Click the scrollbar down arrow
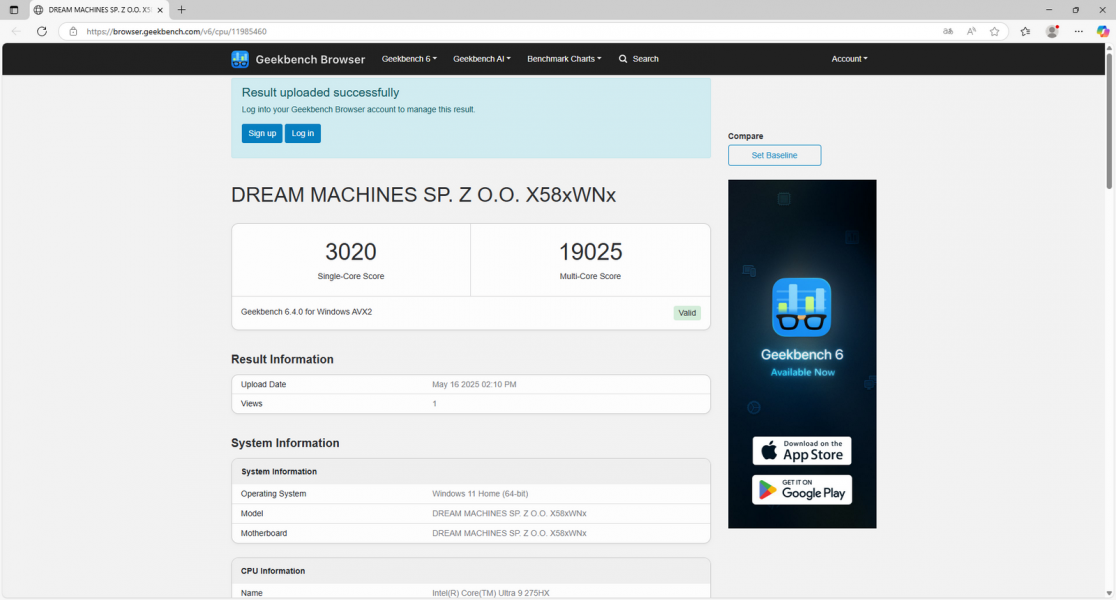The image size is (1116, 600). point(1109,594)
